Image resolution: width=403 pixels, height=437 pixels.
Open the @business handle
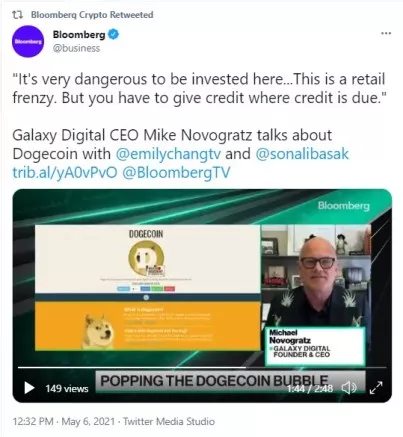tap(76, 48)
